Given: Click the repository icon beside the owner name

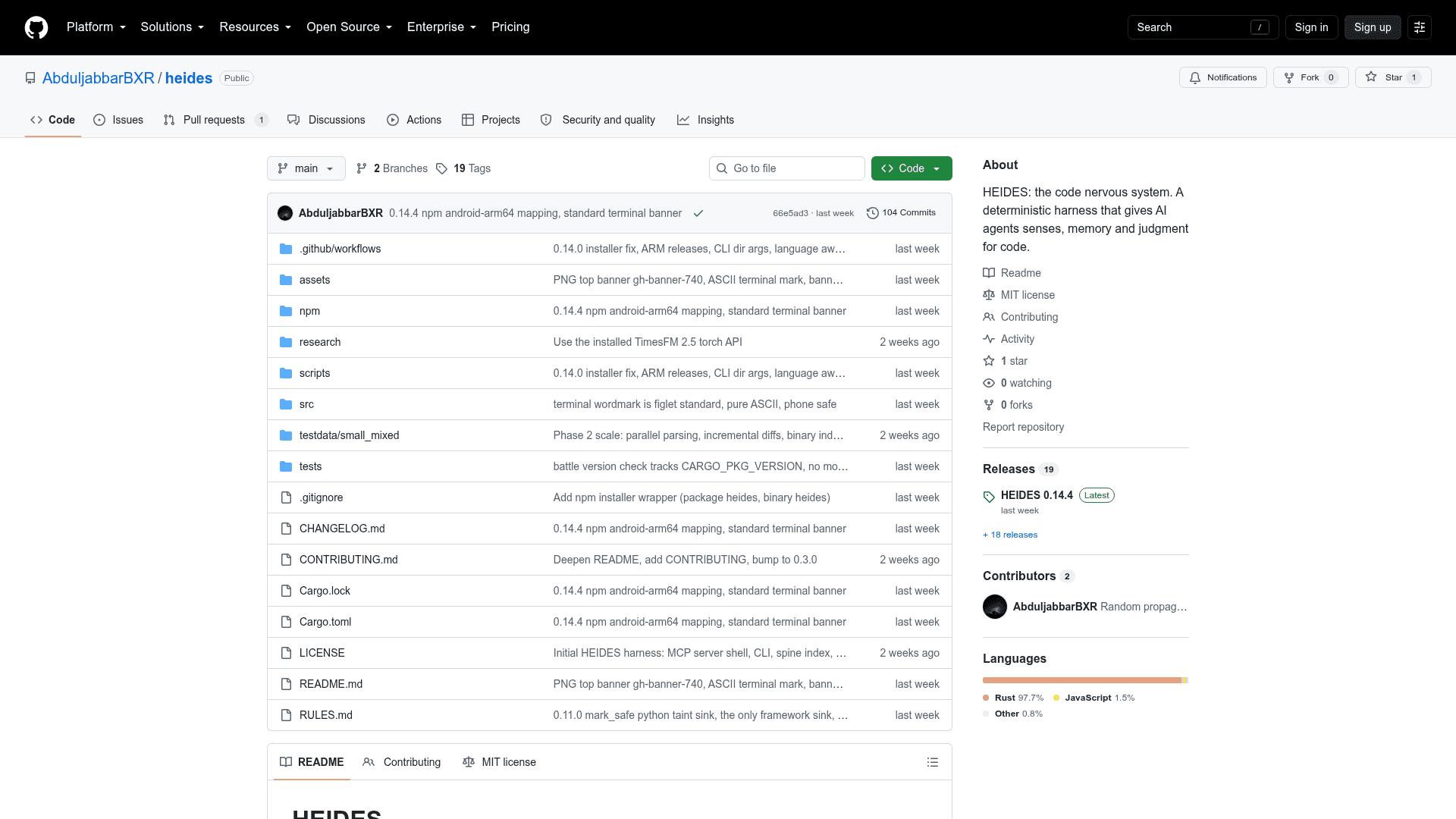Looking at the screenshot, I should (30, 78).
